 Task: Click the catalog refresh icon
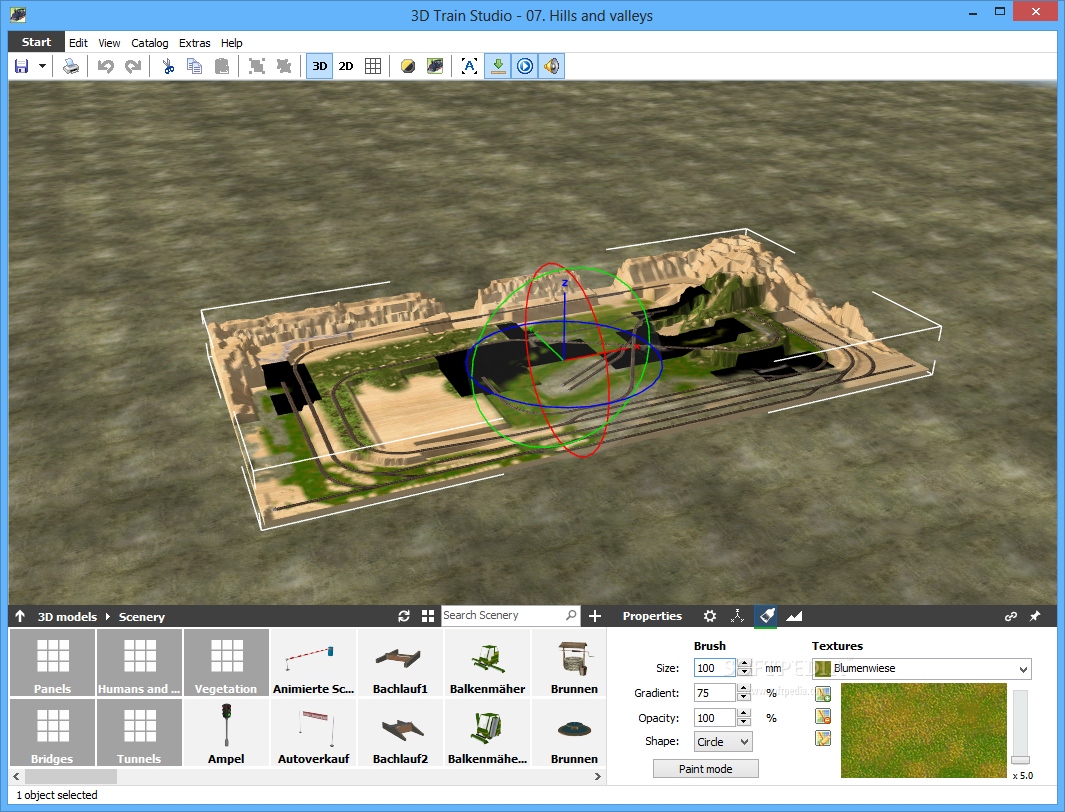(x=404, y=616)
